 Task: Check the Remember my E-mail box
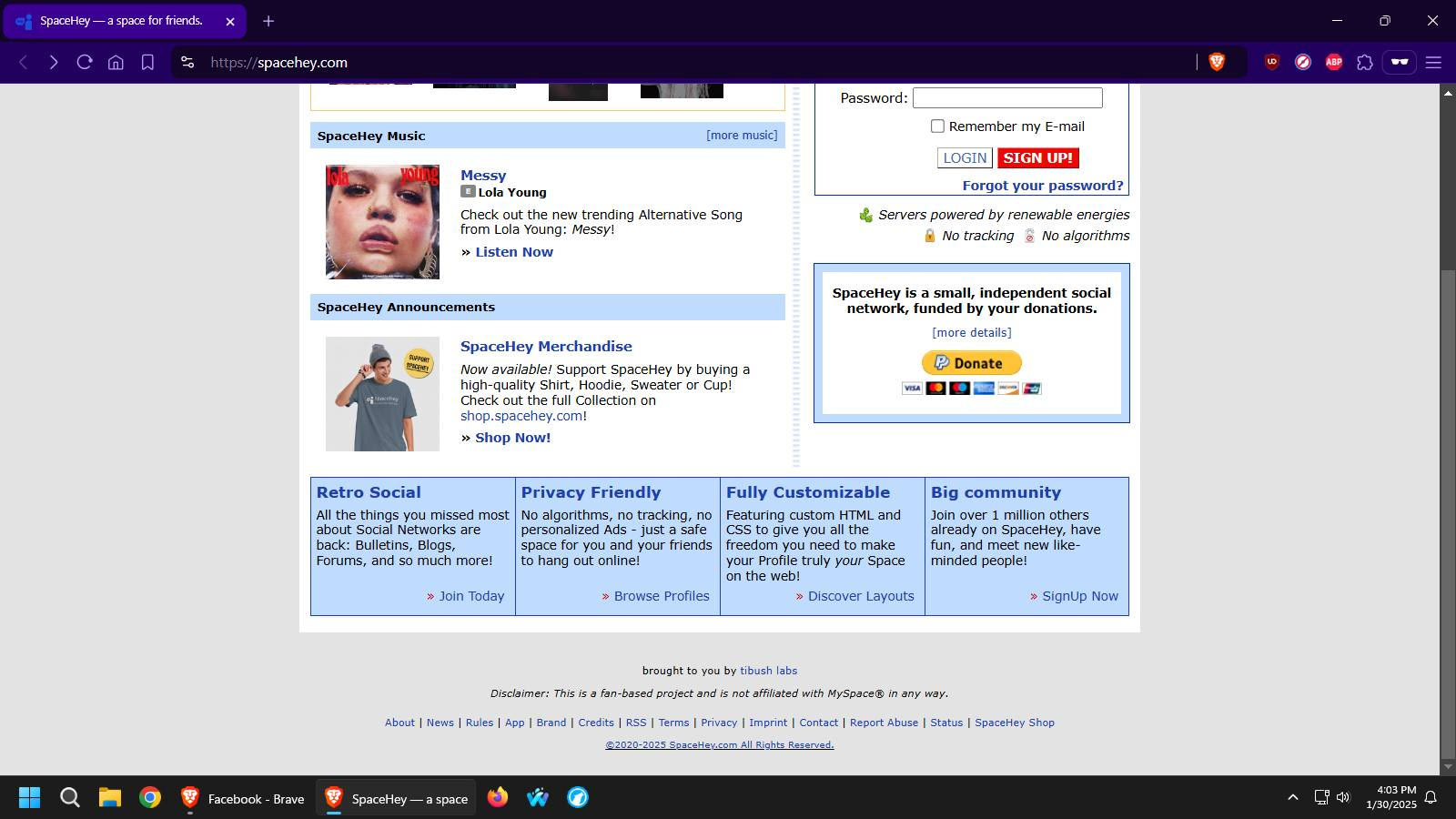(937, 126)
